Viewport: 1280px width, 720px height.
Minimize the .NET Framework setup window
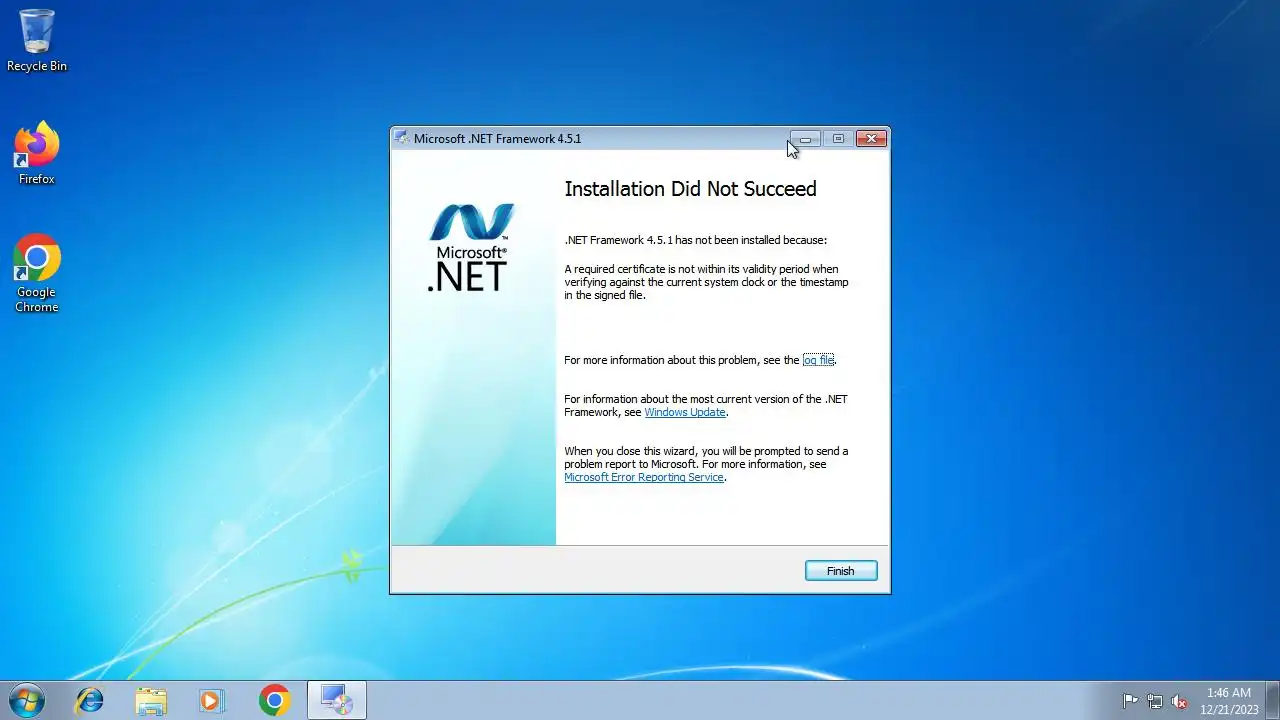(x=805, y=139)
